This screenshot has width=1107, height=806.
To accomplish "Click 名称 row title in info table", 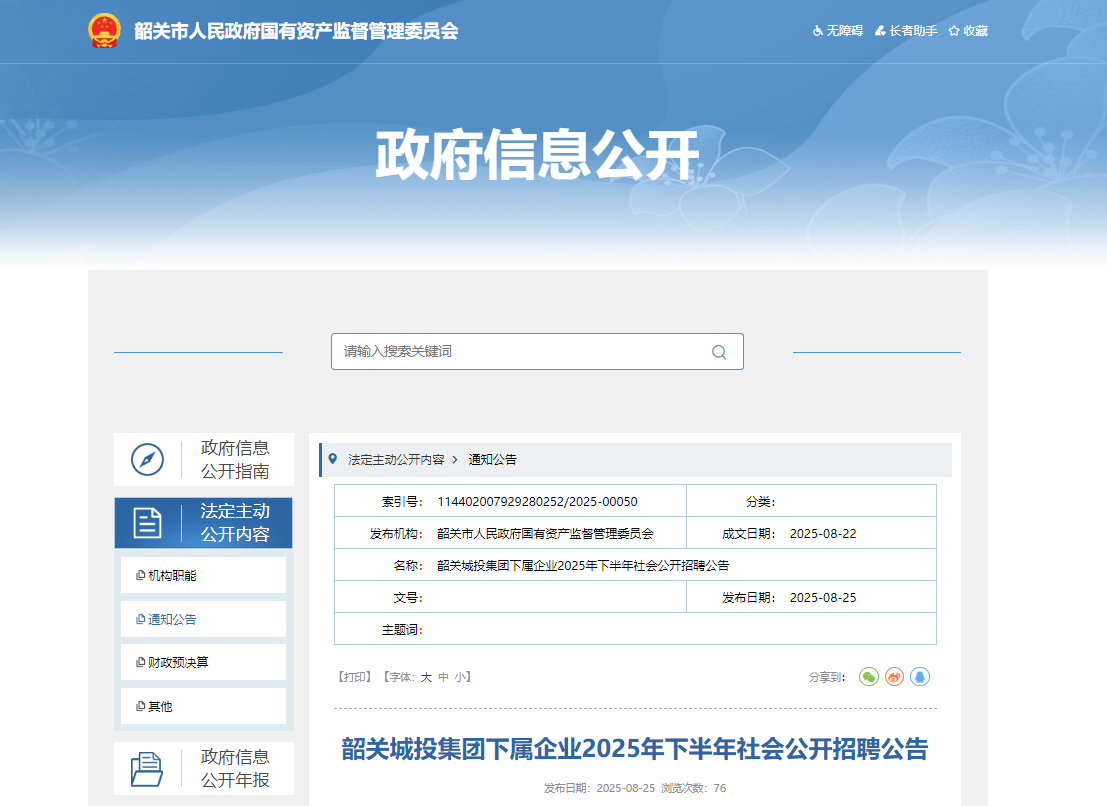I will coord(583,565).
